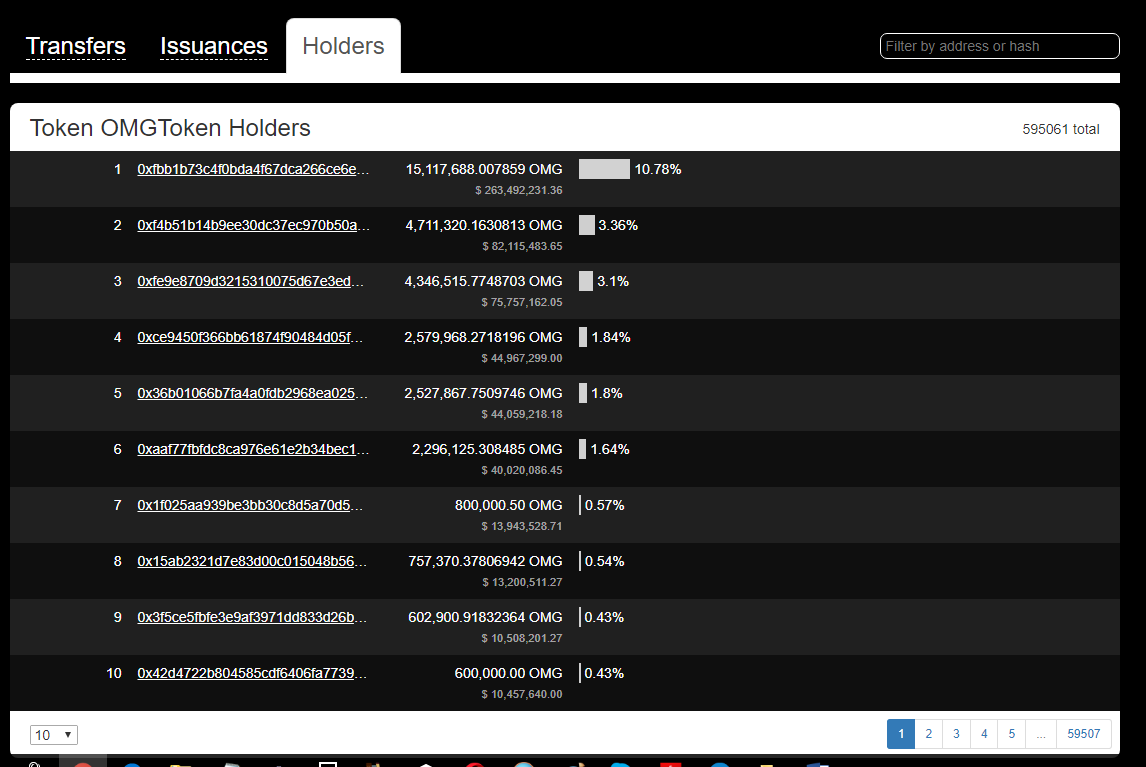Click the USD value $ 44,059,218.18
Screen dimensions: 1146x767
(522, 414)
